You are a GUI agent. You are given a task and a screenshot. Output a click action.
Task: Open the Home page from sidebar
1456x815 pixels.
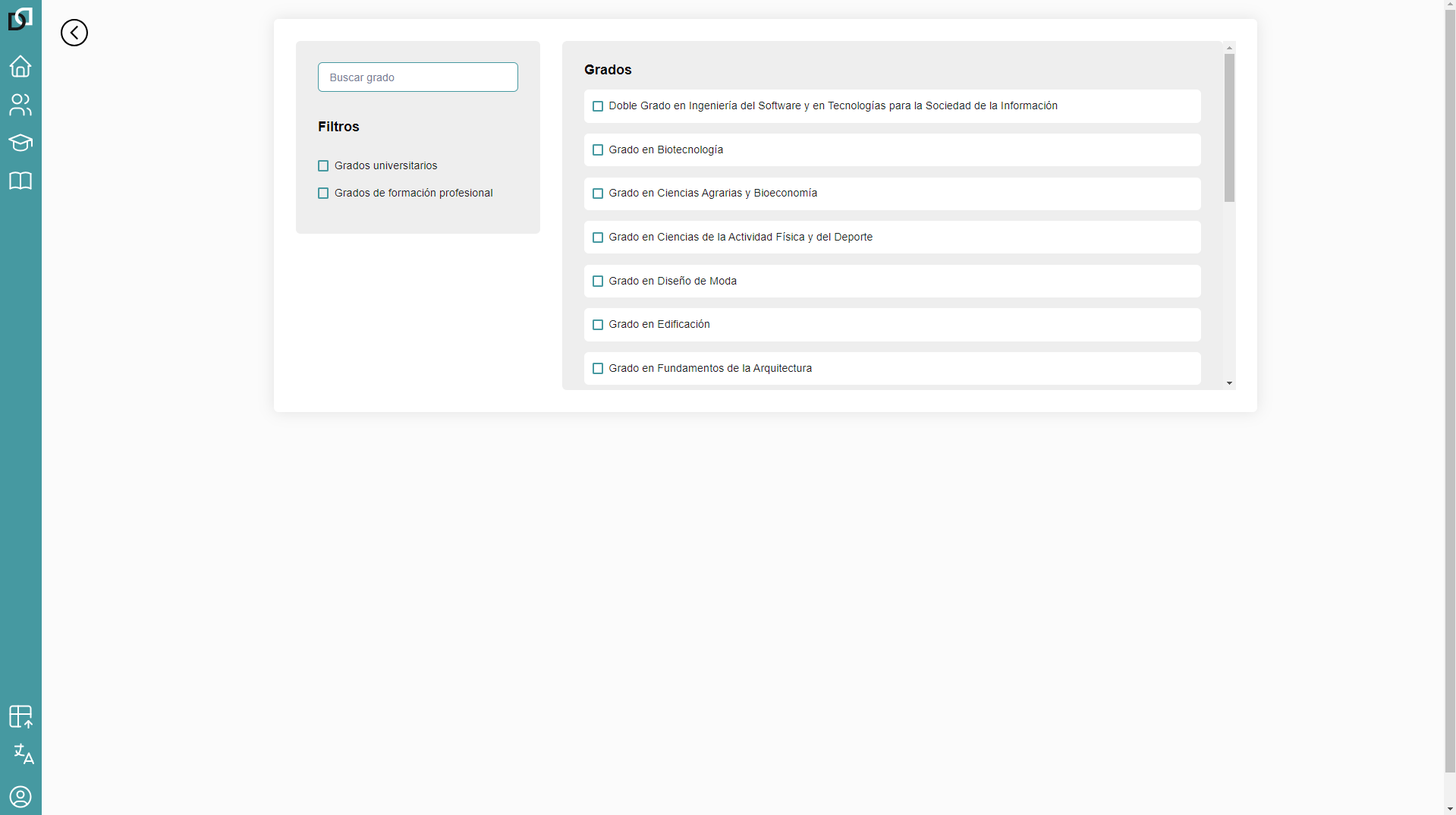(20, 66)
